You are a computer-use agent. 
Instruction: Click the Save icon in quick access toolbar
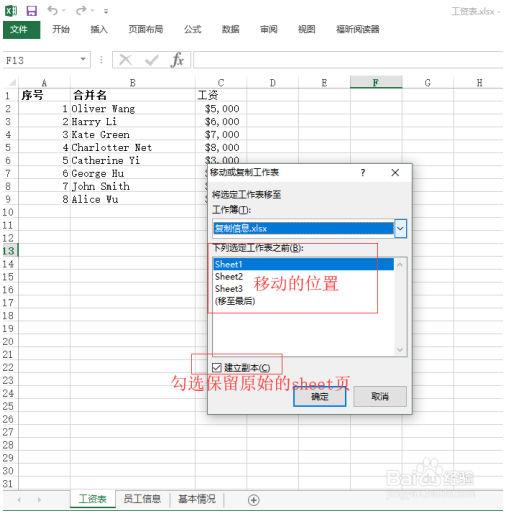32,11
